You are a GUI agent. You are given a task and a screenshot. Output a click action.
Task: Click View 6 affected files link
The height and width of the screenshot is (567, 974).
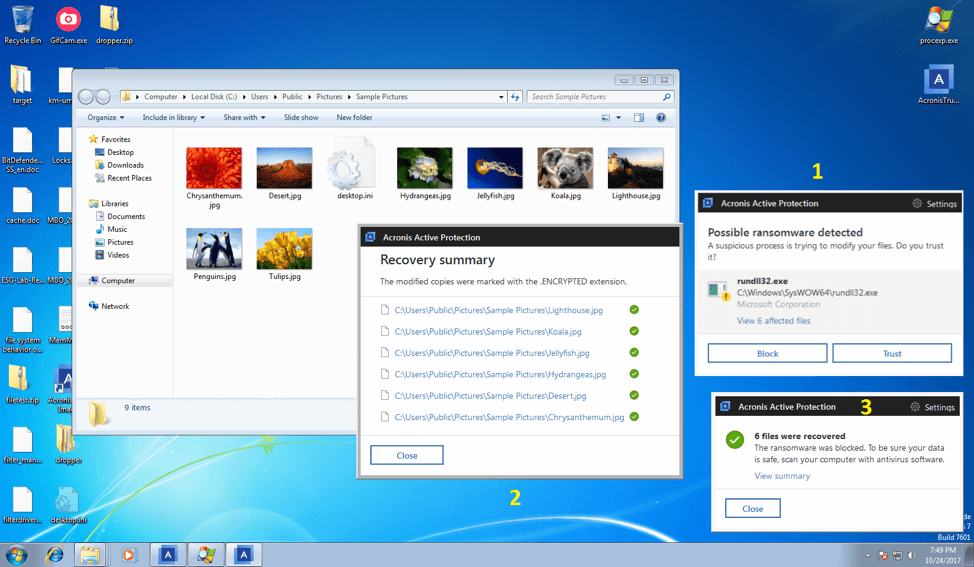(x=773, y=321)
